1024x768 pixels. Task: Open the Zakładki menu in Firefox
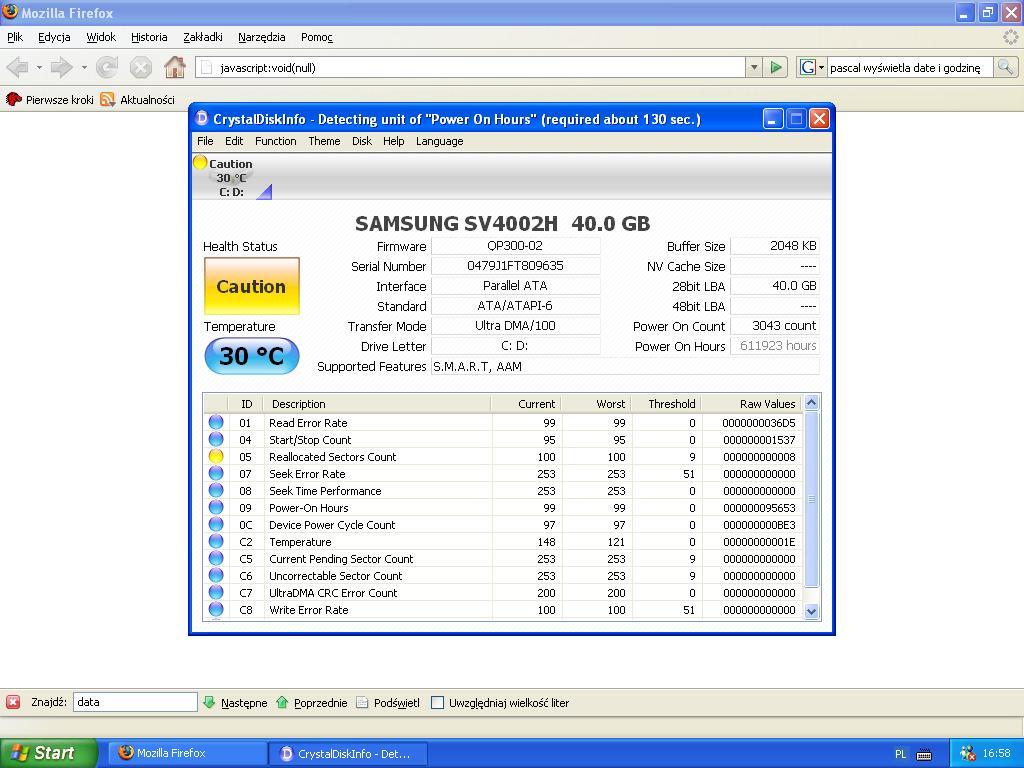click(x=202, y=37)
